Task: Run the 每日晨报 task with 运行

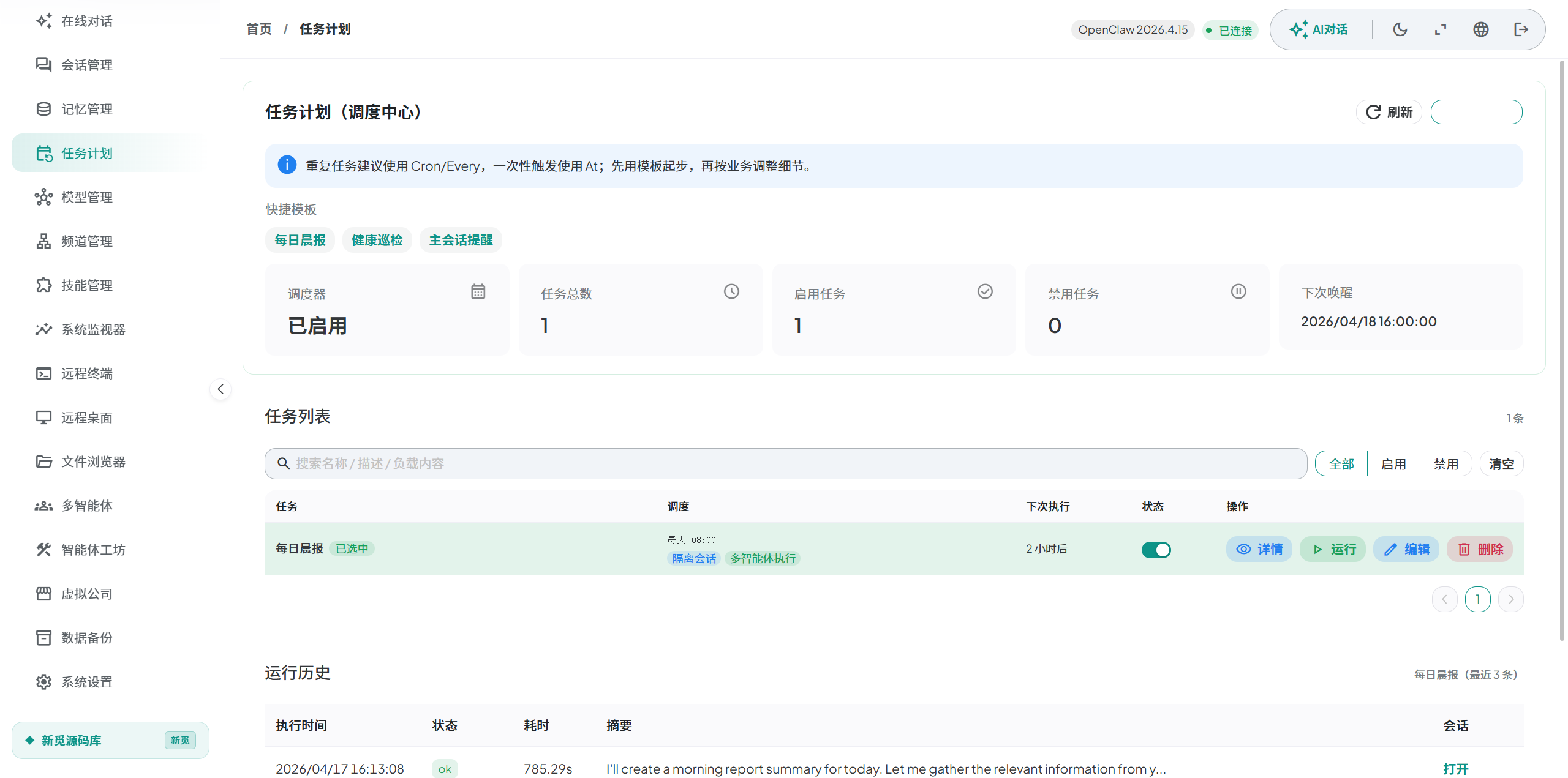Action: pos(1333,549)
